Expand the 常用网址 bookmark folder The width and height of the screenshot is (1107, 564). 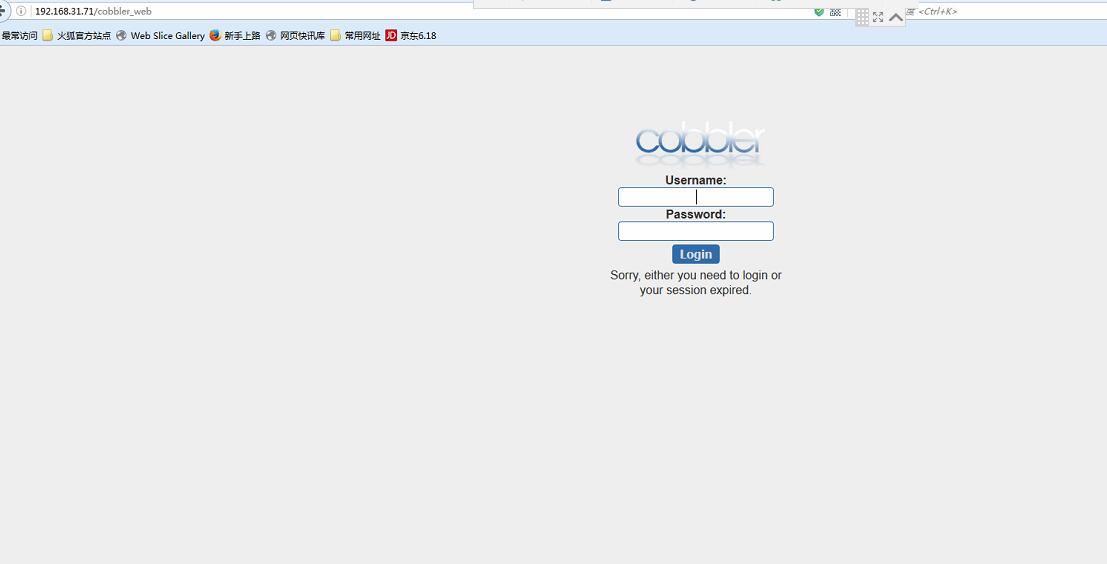[356, 36]
